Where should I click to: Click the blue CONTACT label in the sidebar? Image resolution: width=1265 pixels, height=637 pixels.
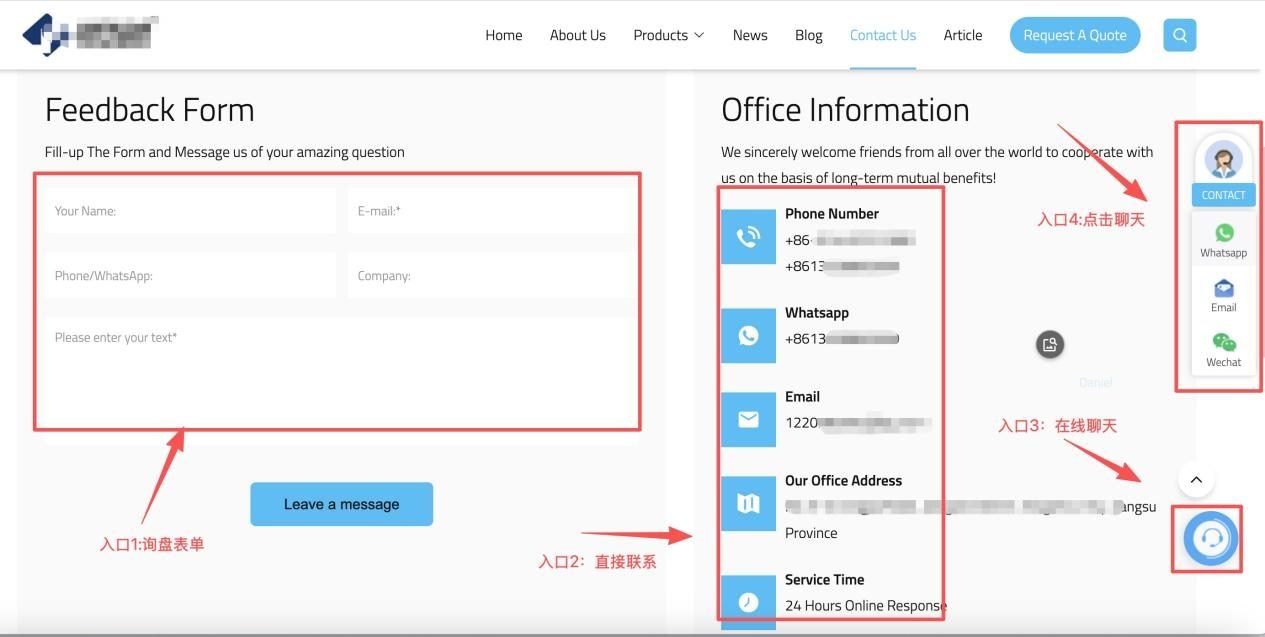click(x=1224, y=195)
